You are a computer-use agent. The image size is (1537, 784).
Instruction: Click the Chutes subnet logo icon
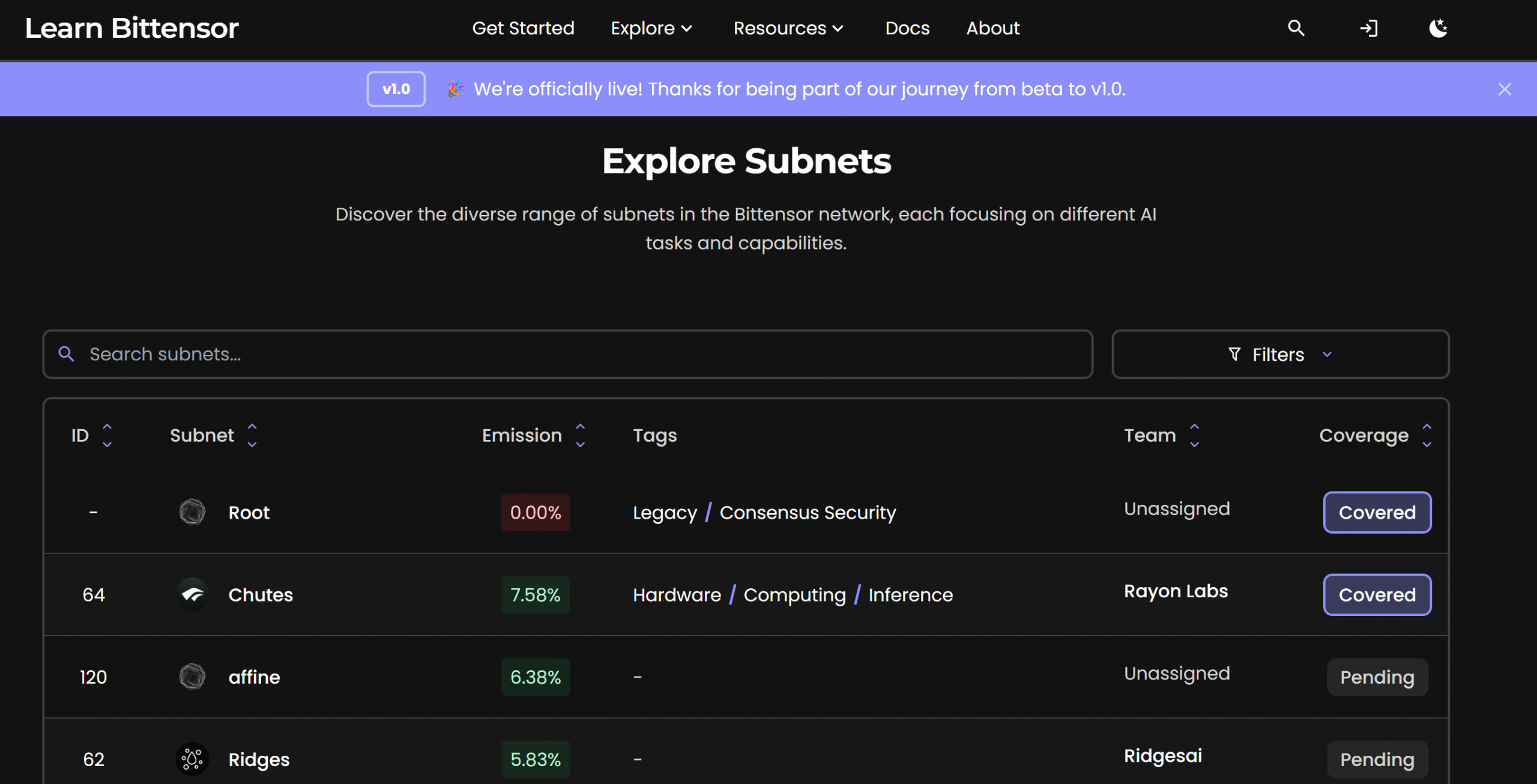tap(192, 594)
